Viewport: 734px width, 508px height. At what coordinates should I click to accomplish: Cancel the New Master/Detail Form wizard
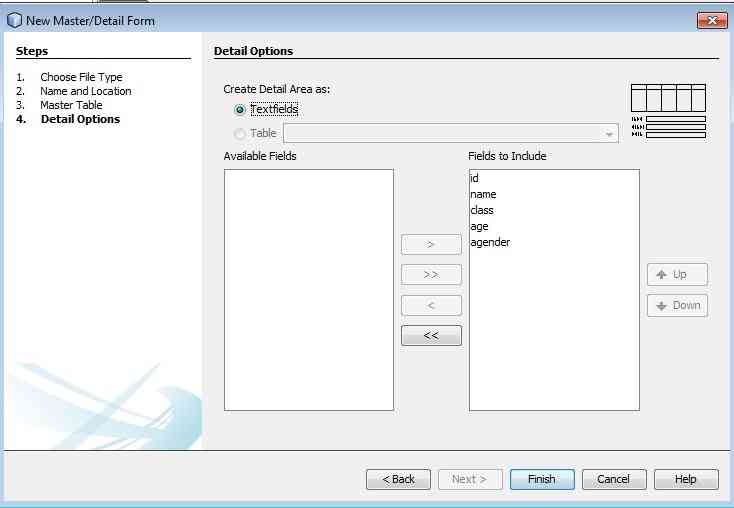point(614,479)
